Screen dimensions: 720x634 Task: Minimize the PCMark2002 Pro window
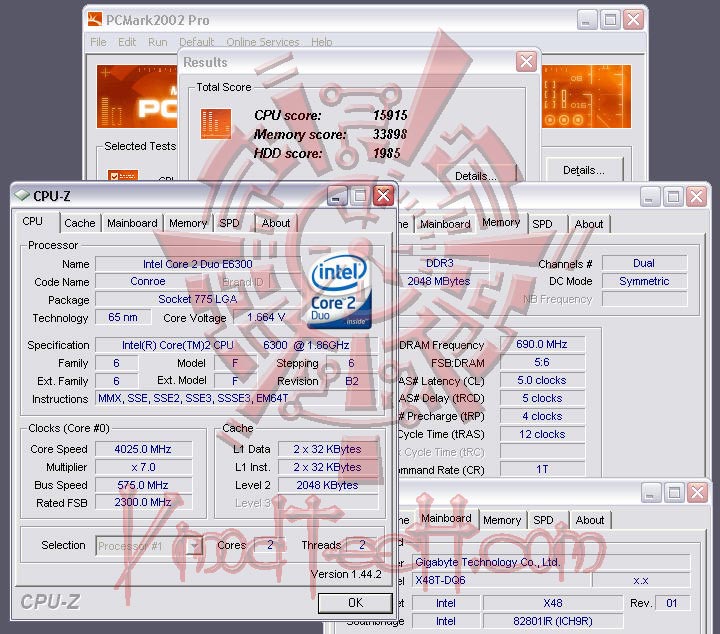coord(587,20)
